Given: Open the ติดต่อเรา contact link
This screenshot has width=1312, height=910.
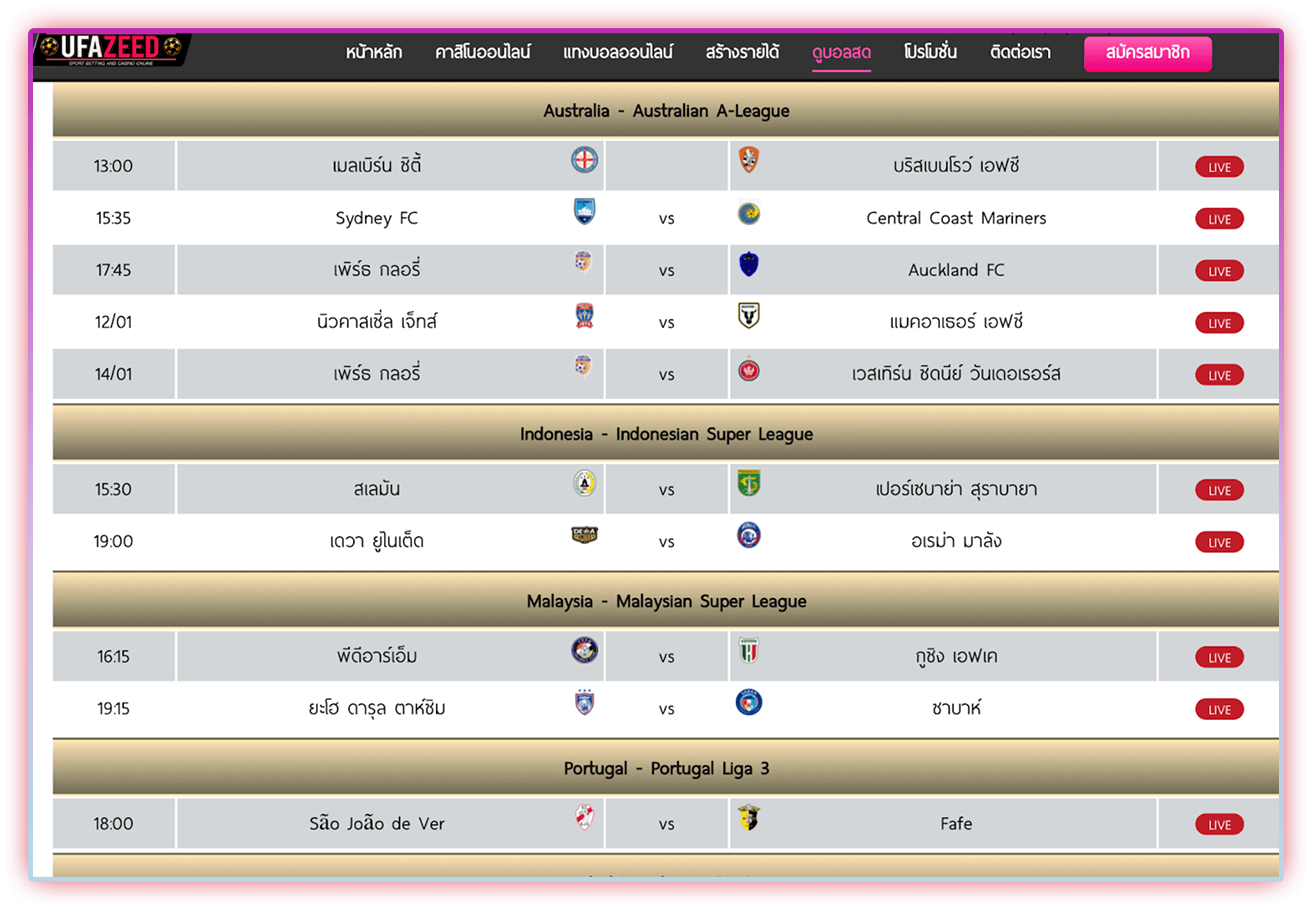Looking at the screenshot, I should pos(1020,53).
